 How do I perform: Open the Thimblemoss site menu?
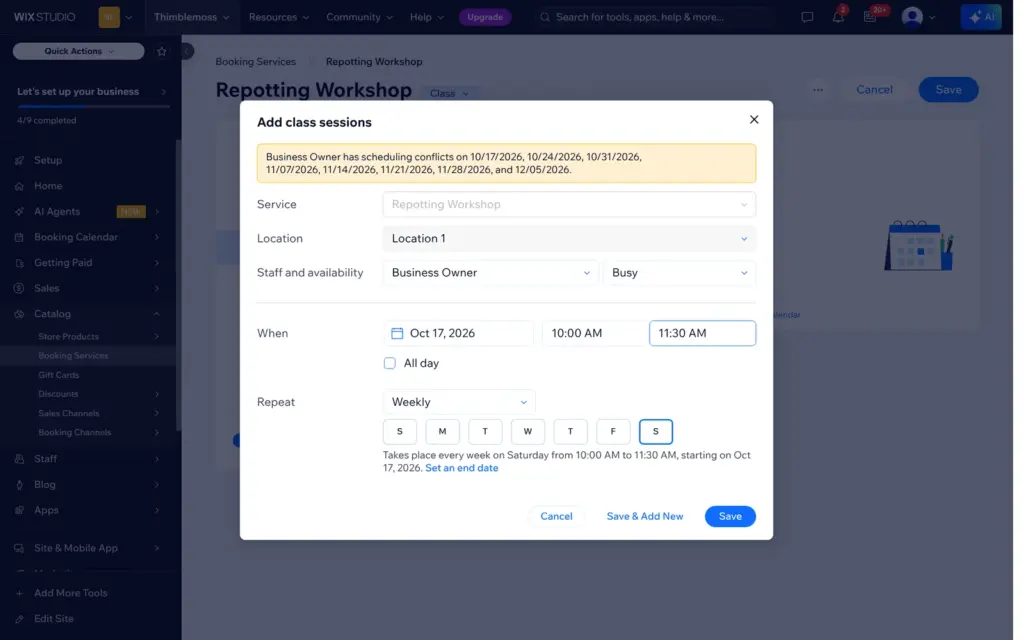(x=191, y=17)
